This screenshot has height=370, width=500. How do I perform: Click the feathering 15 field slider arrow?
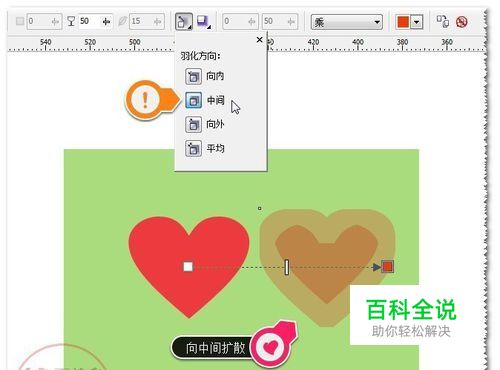point(158,22)
